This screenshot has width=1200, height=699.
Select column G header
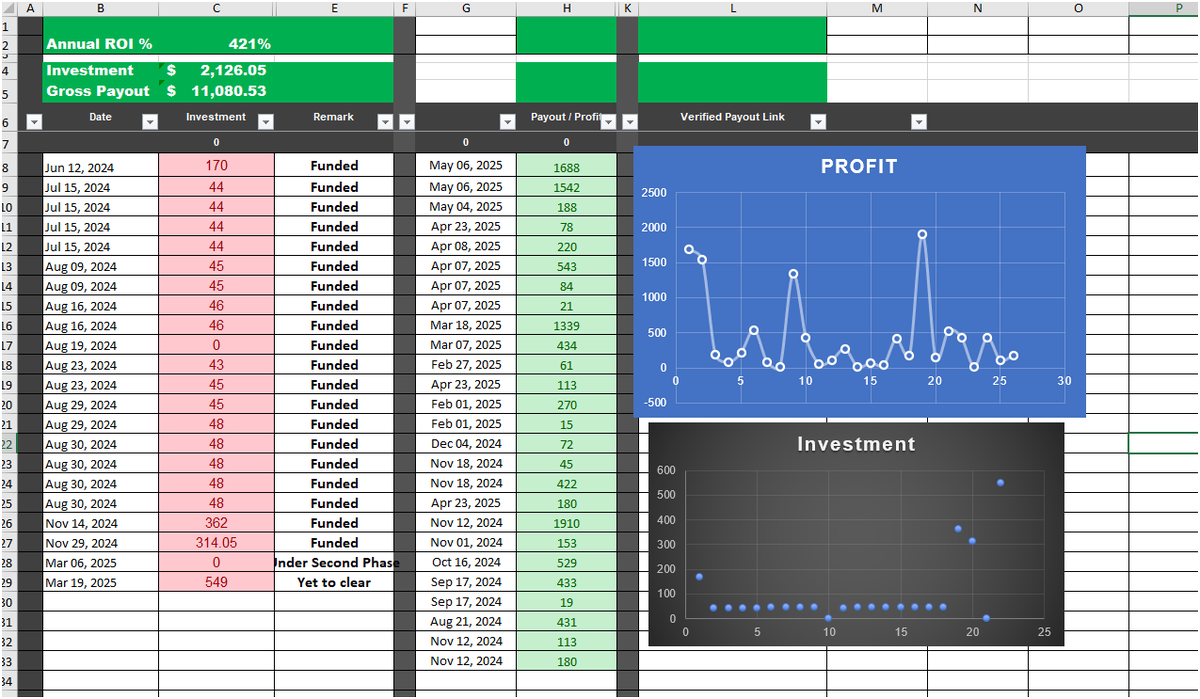(466, 8)
